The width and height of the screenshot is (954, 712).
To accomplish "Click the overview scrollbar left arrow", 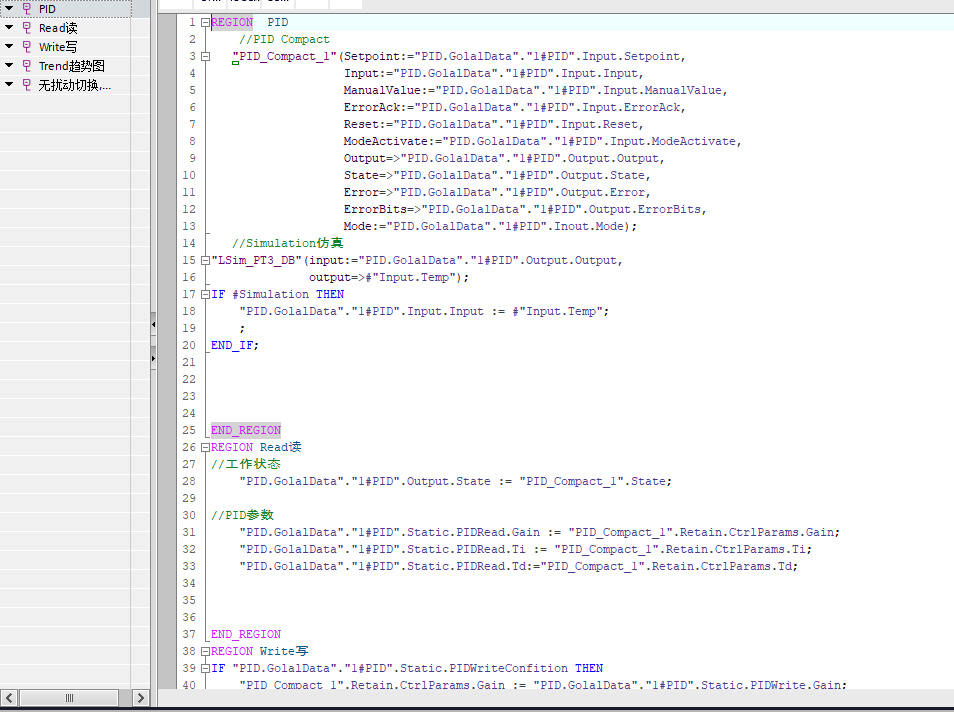I will click(x=9, y=697).
